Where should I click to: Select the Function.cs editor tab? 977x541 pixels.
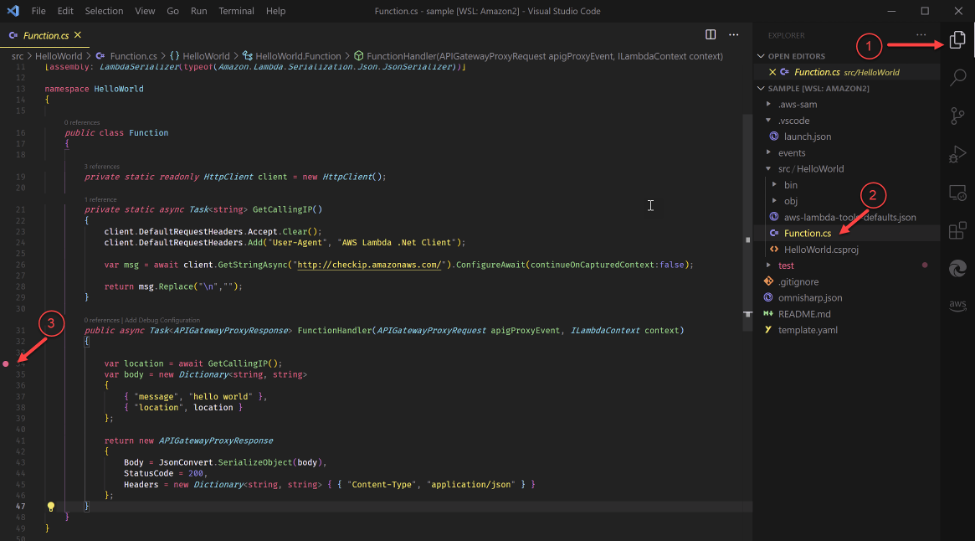tap(45, 35)
